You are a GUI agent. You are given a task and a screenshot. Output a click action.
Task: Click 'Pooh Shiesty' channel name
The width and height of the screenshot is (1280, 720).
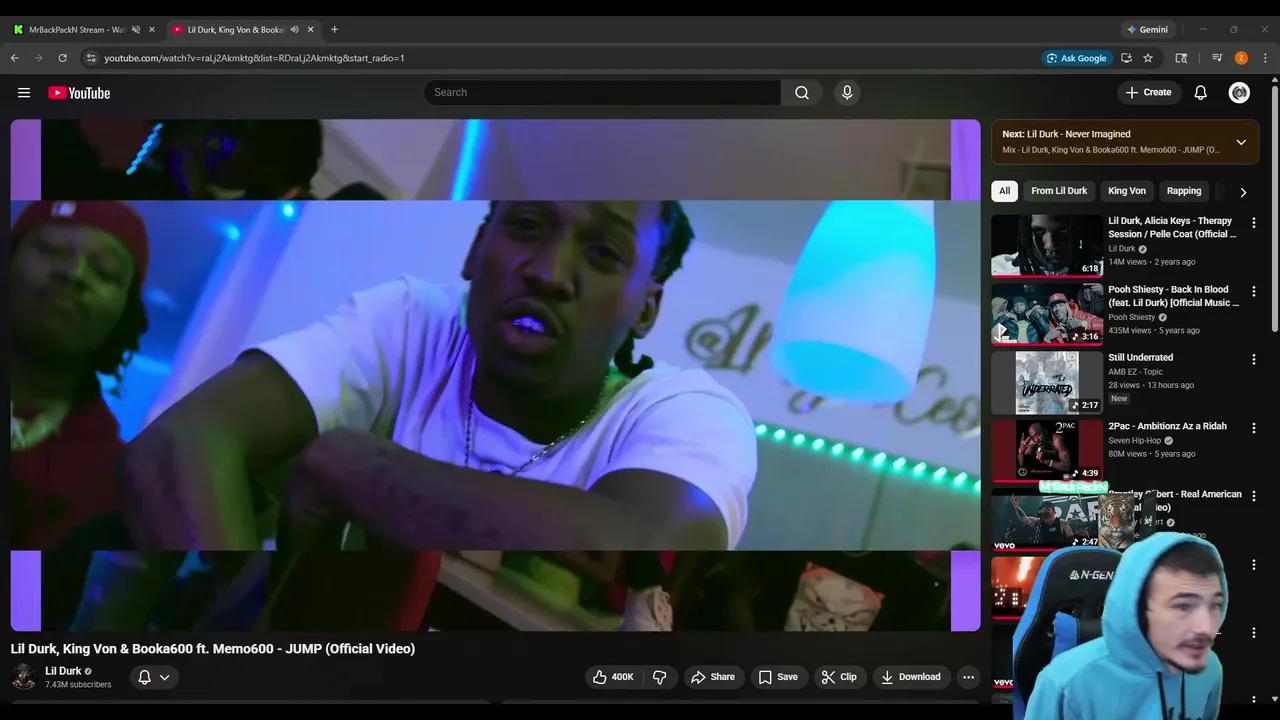click(1132, 317)
